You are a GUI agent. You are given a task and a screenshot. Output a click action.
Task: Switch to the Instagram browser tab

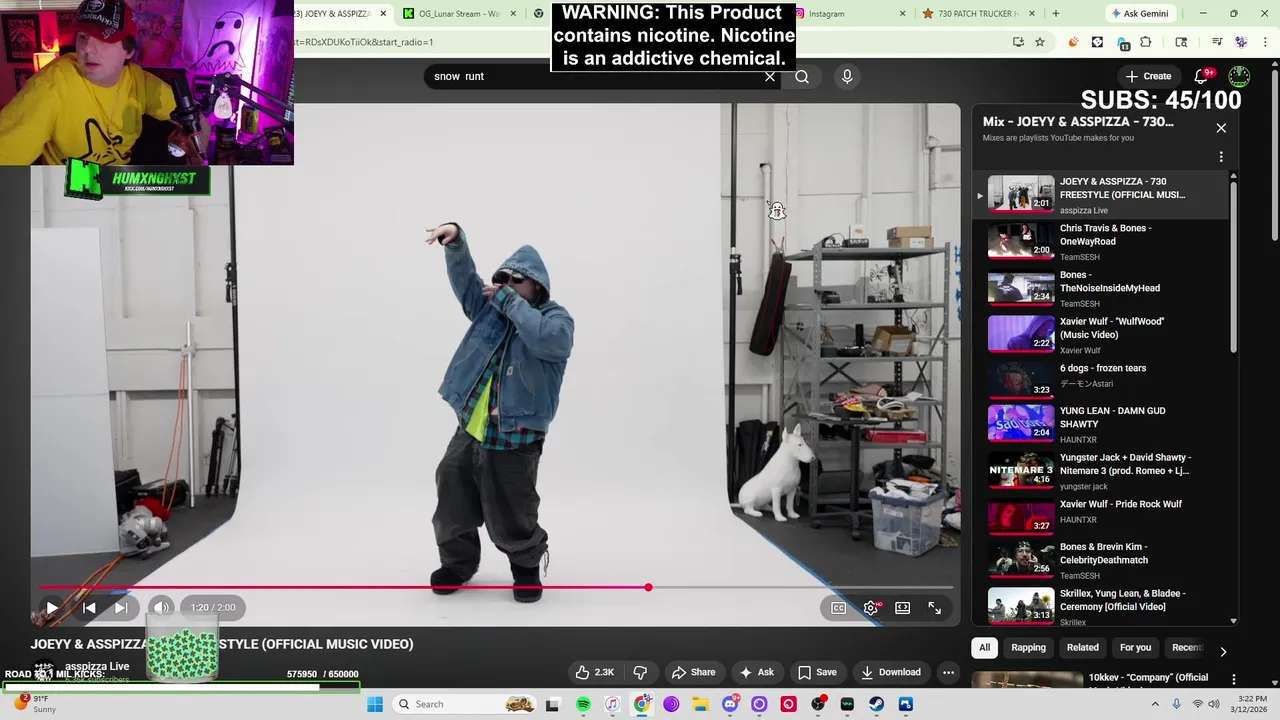(x=850, y=14)
